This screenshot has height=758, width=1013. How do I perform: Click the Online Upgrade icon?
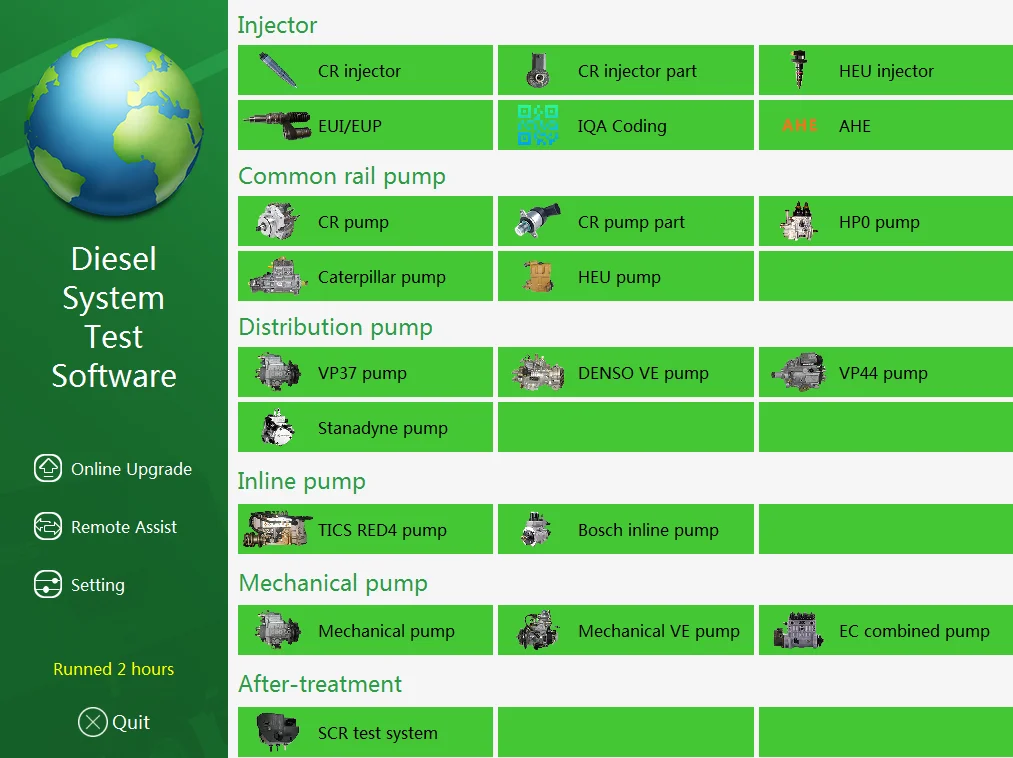(x=48, y=468)
